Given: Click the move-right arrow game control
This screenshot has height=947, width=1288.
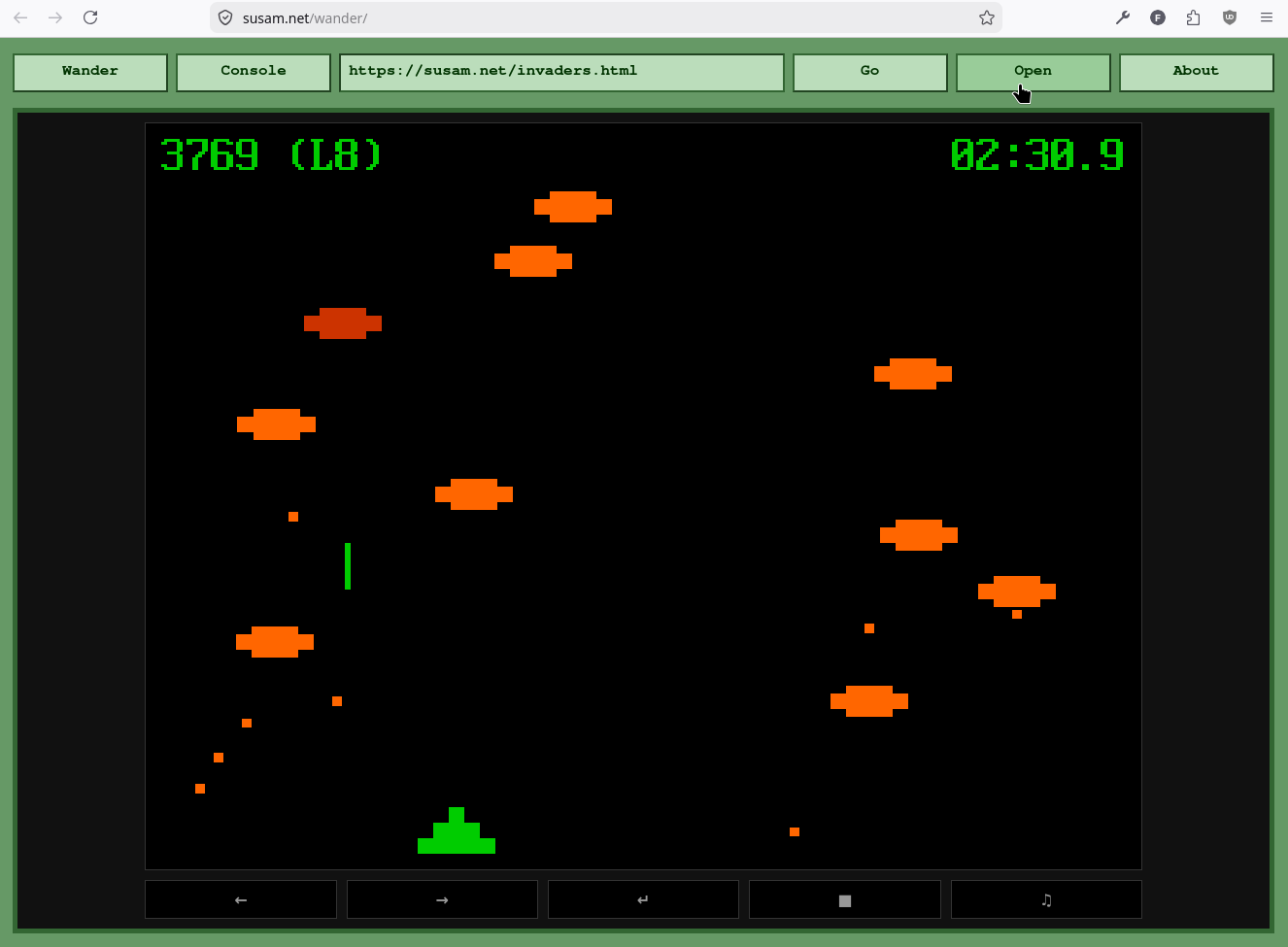Looking at the screenshot, I should (x=442, y=899).
